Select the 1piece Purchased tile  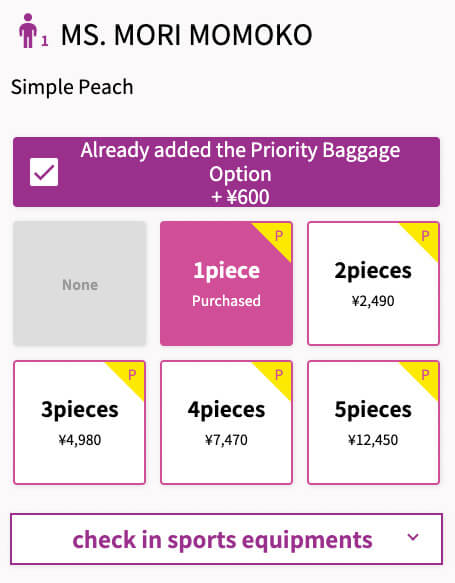226,283
